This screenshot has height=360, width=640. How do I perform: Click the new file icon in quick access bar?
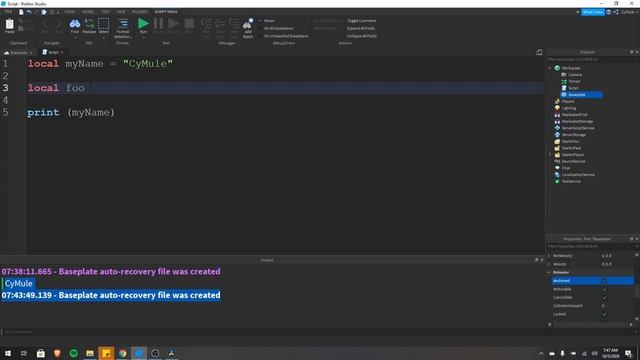(21, 12)
